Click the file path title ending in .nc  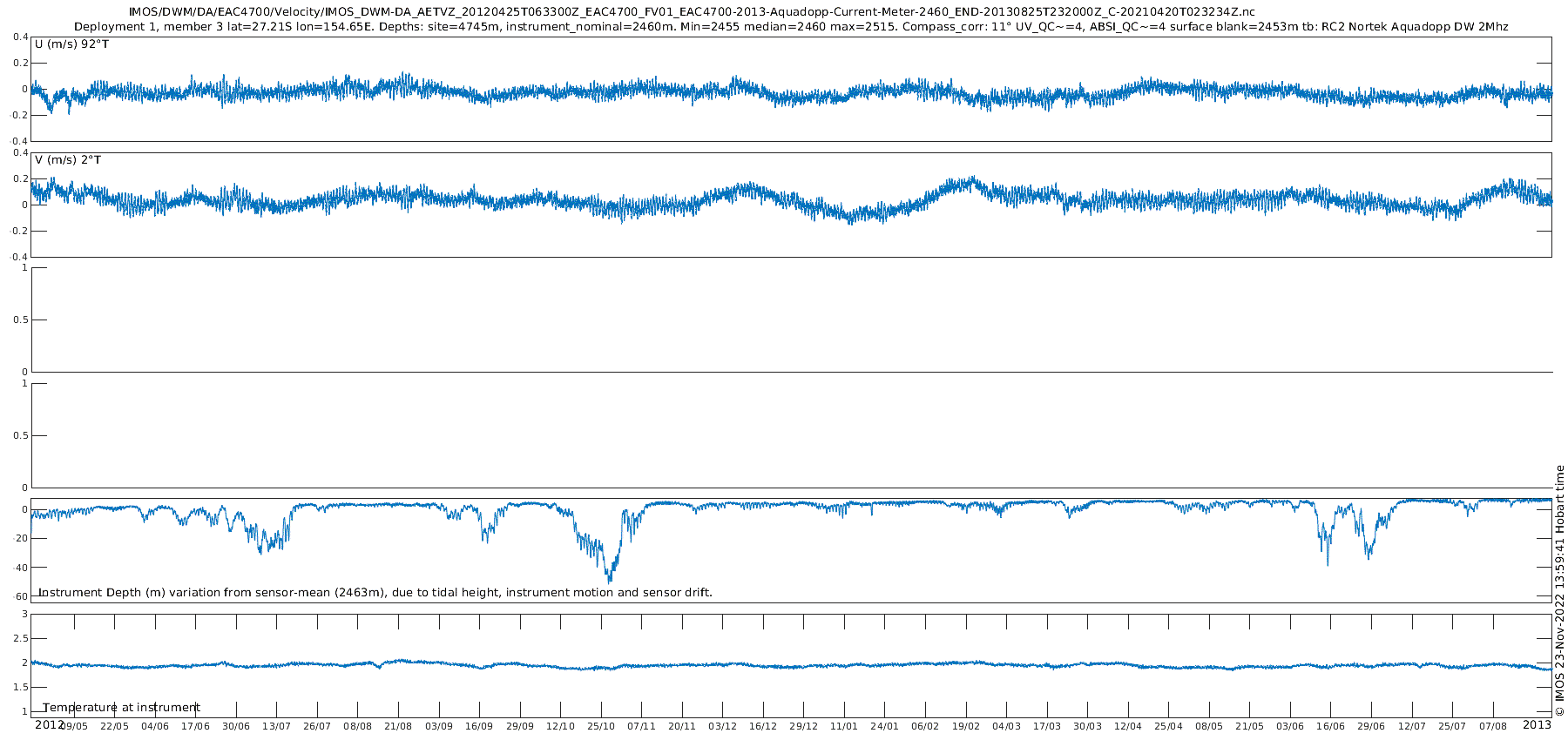click(692, 11)
